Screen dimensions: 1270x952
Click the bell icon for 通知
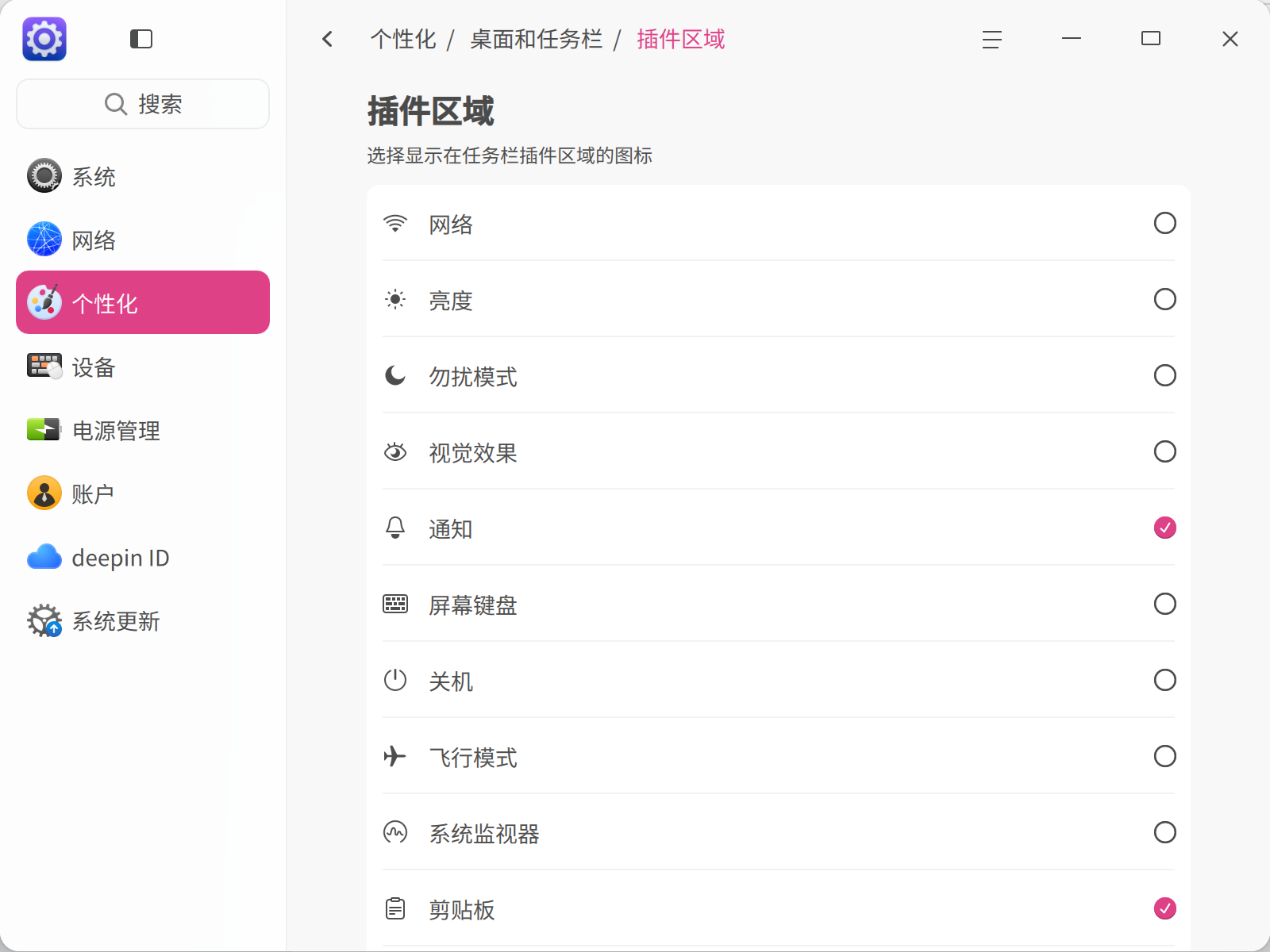coord(395,528)
